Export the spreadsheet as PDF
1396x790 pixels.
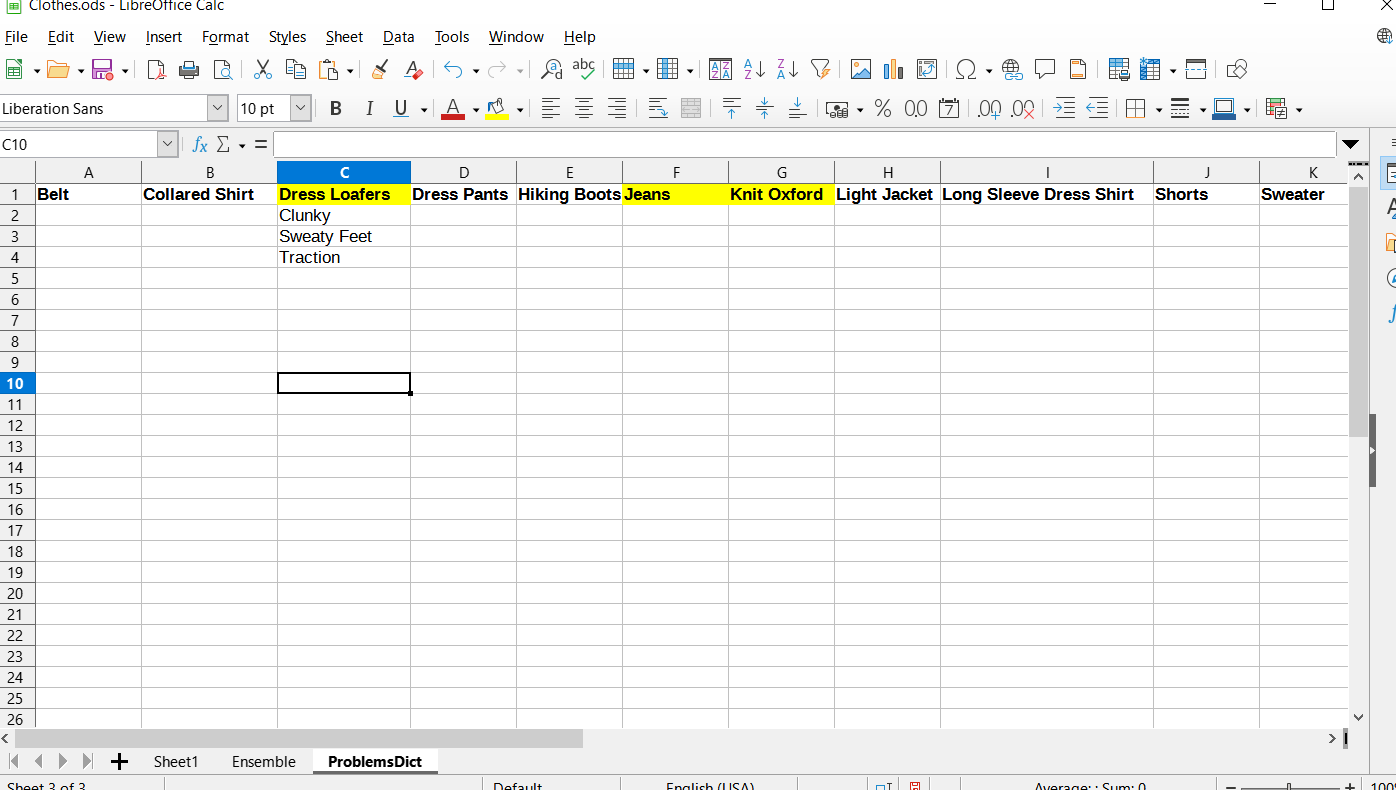[156, 69]
